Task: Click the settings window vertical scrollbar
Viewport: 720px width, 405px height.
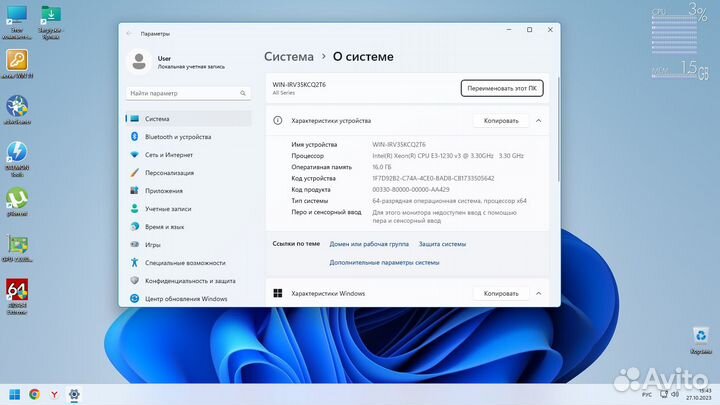Action: click(558, 129)
